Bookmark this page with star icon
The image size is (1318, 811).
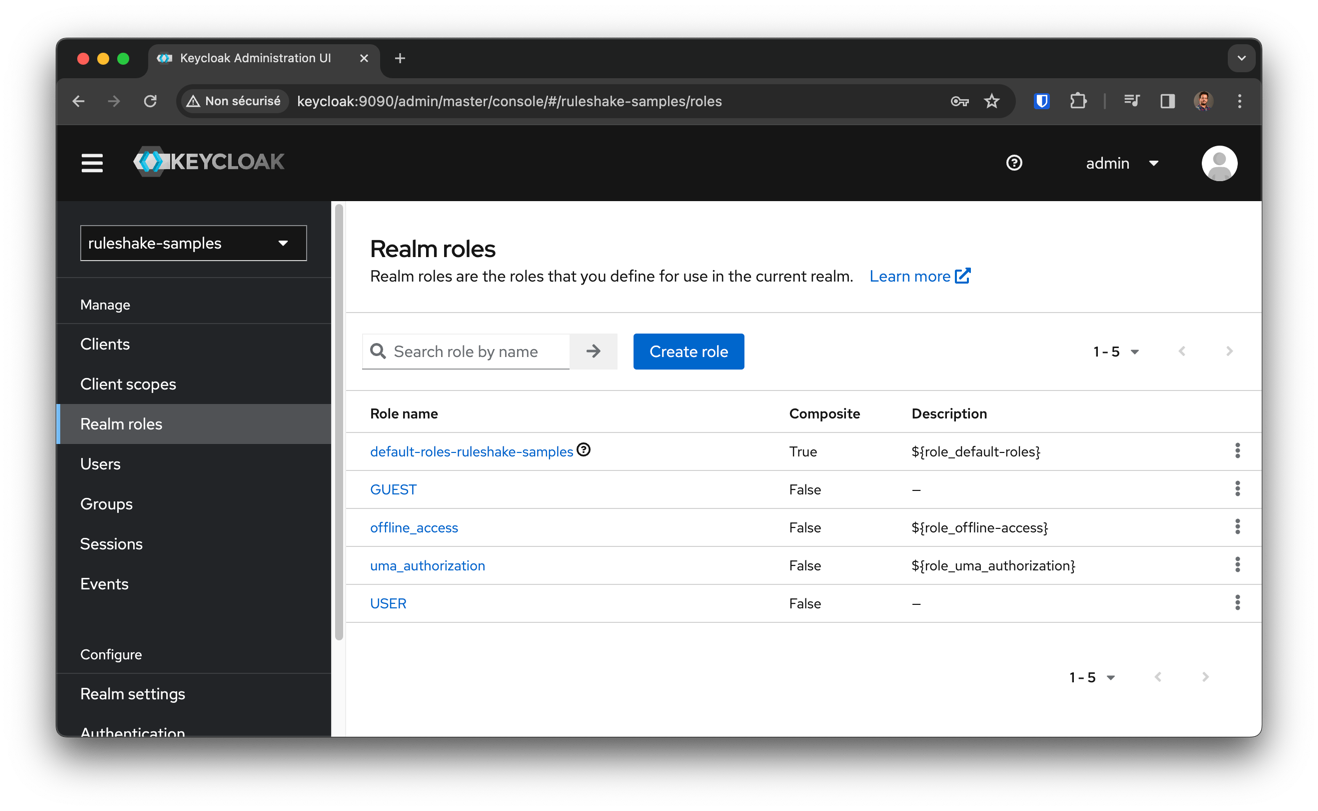tap(991, 101)
